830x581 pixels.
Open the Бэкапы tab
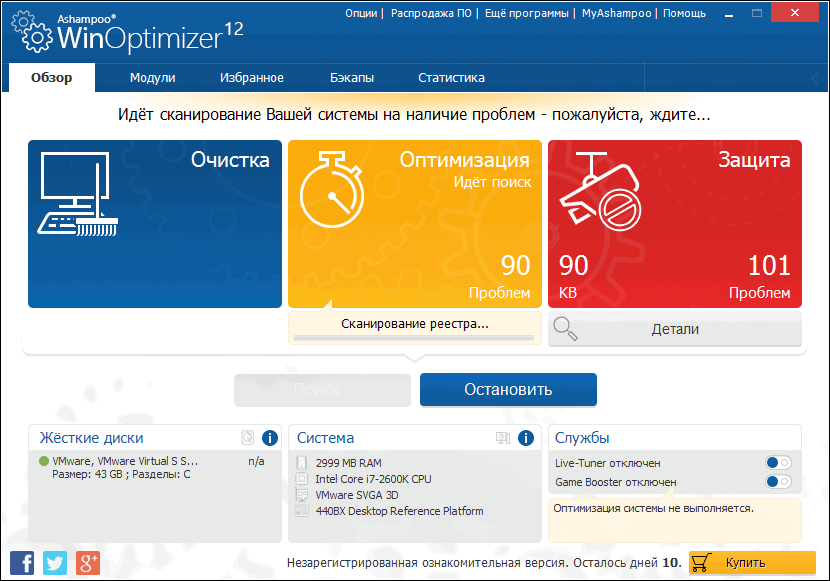point(352,78)
